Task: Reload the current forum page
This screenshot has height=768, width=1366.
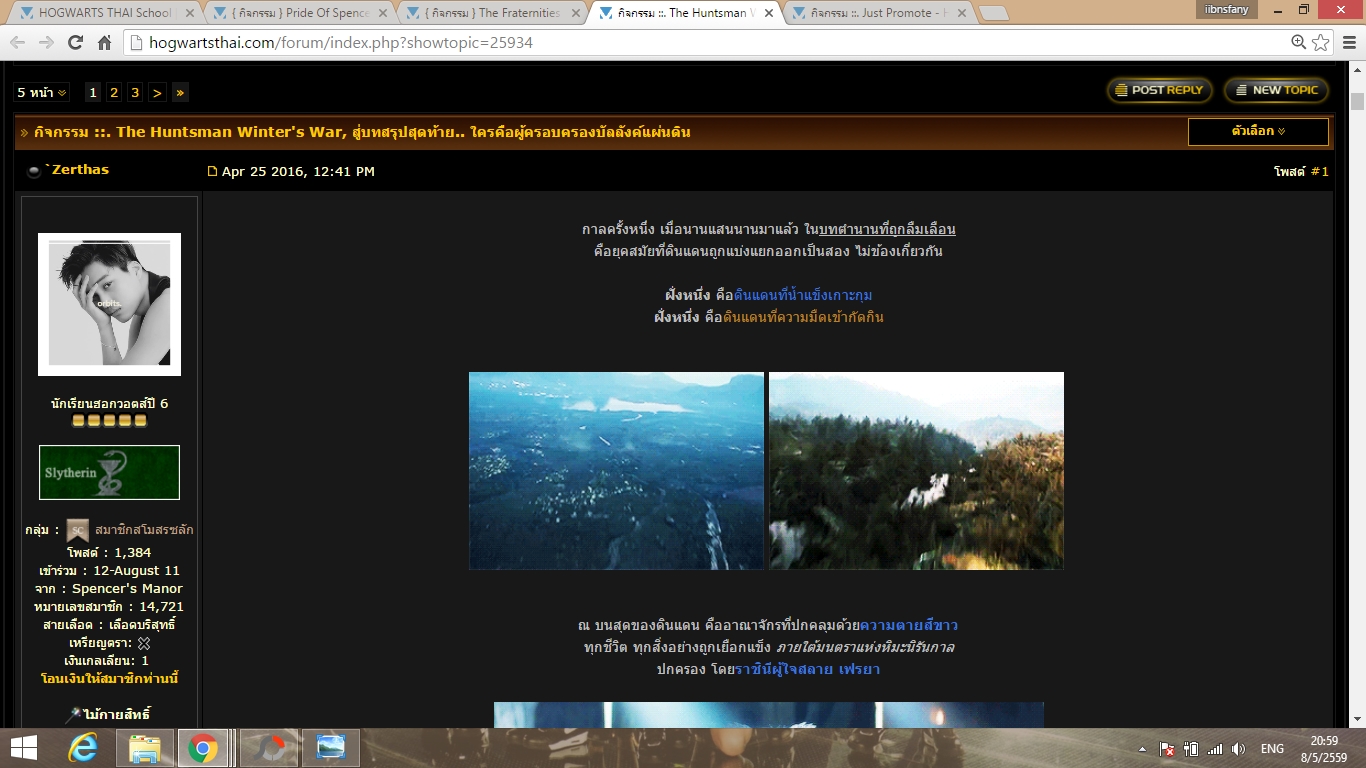Action: [x=75, y=42]
